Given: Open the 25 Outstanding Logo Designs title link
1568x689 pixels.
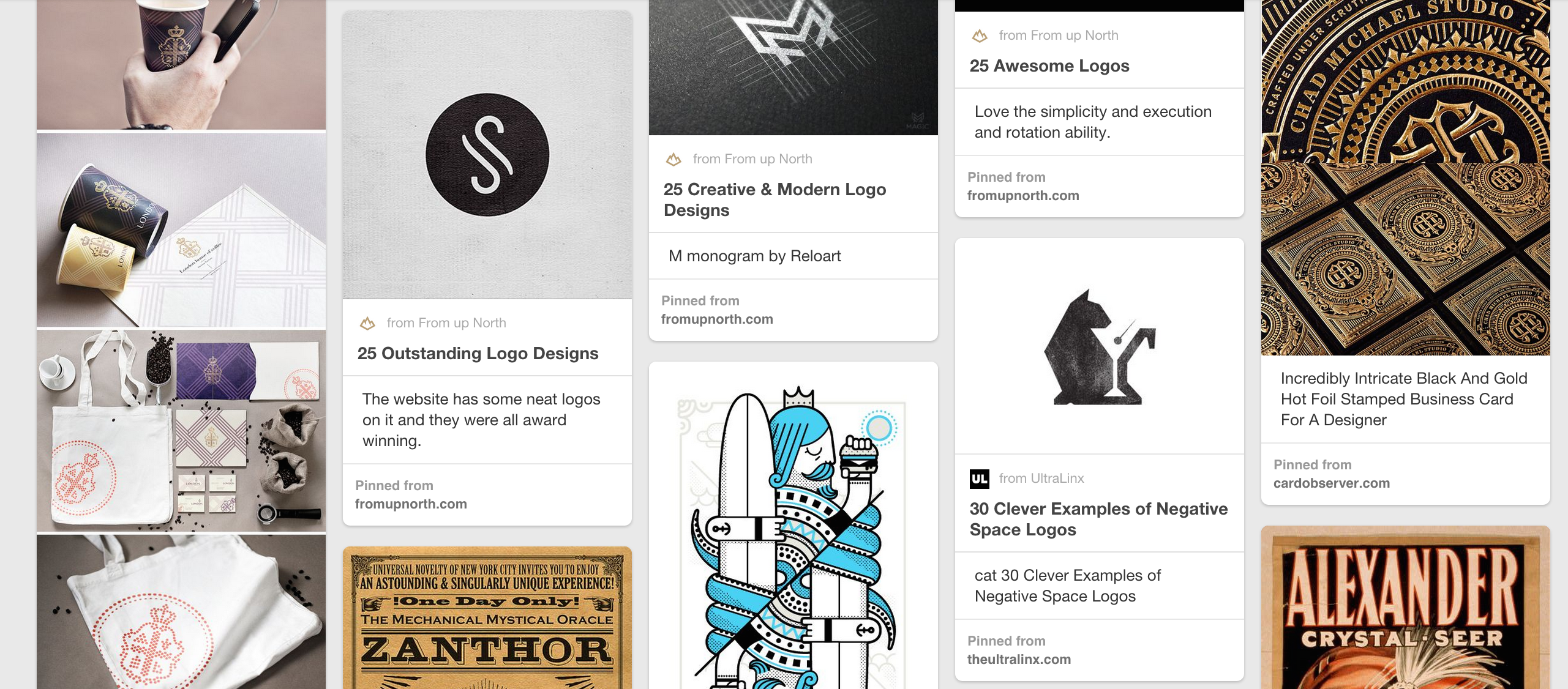Looking at the screenshot, I should coord(478,354).
